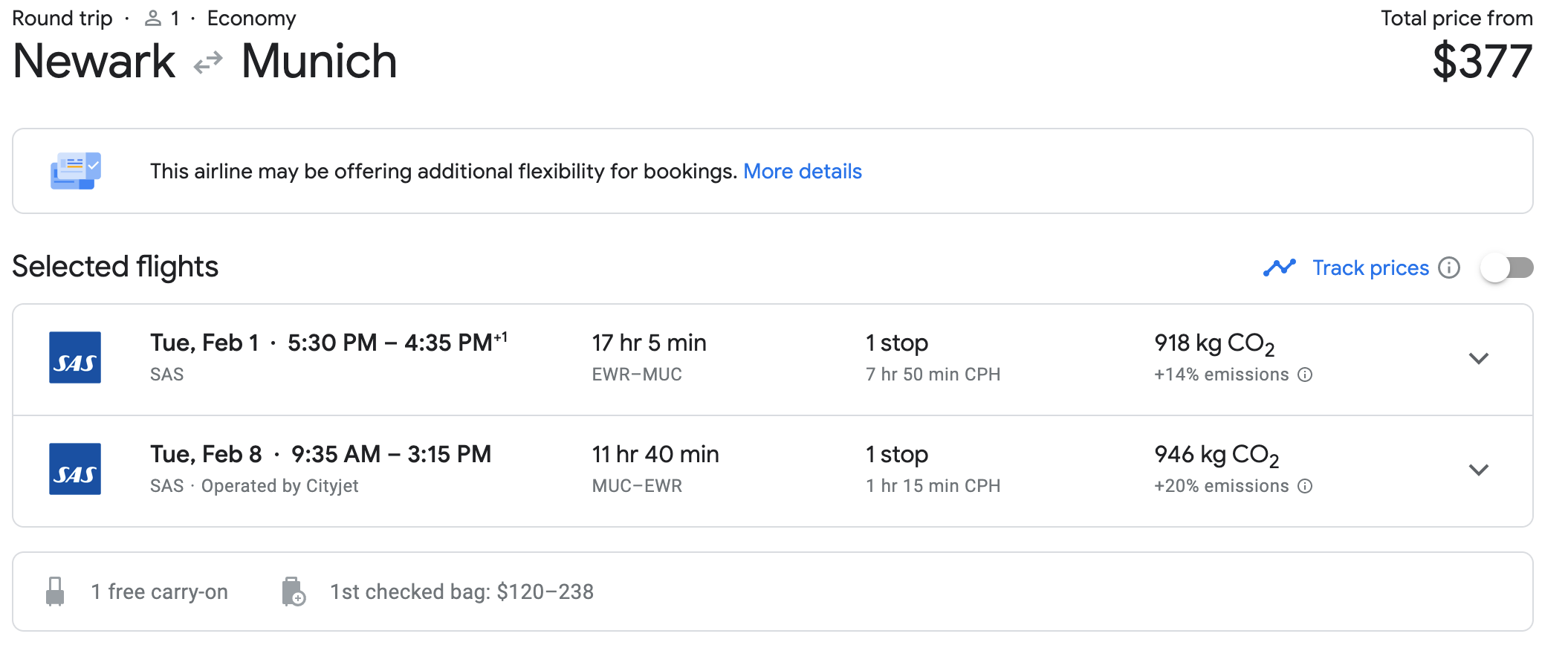Viewport: 1568px width, 648px height.
Task: Open the More details link
Action: pos(802,172)
